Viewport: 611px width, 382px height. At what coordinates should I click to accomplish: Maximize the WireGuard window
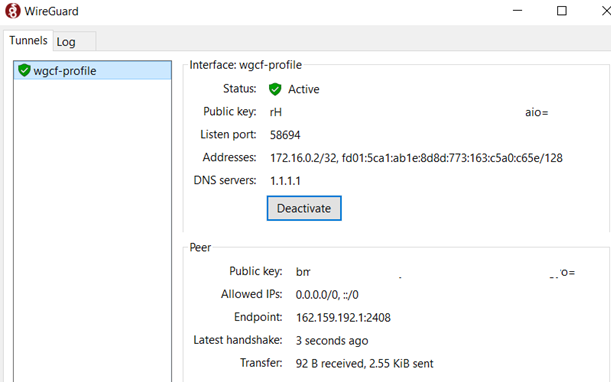[x=562, y=11]
